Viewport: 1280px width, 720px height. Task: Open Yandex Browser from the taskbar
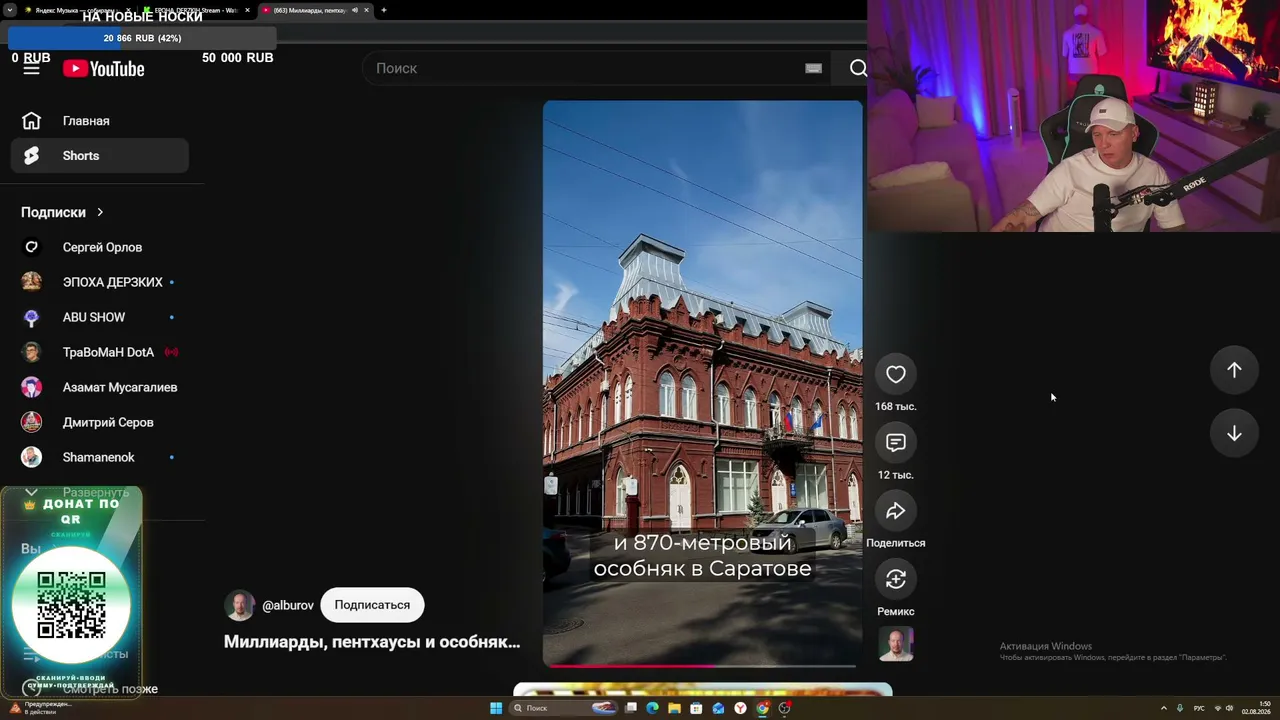tap(740, 708)
